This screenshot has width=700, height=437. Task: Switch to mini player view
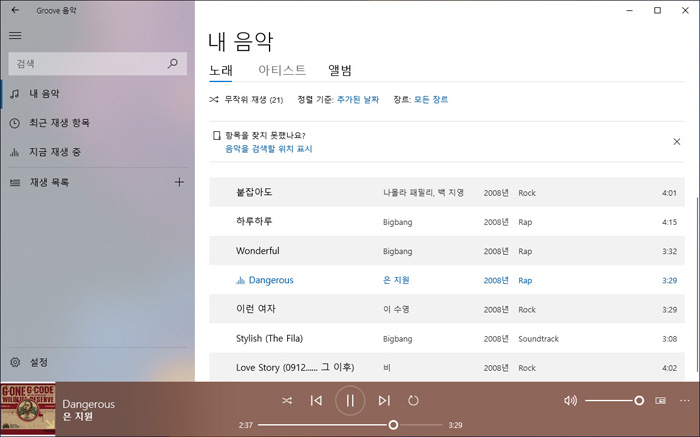click(660, 401)
